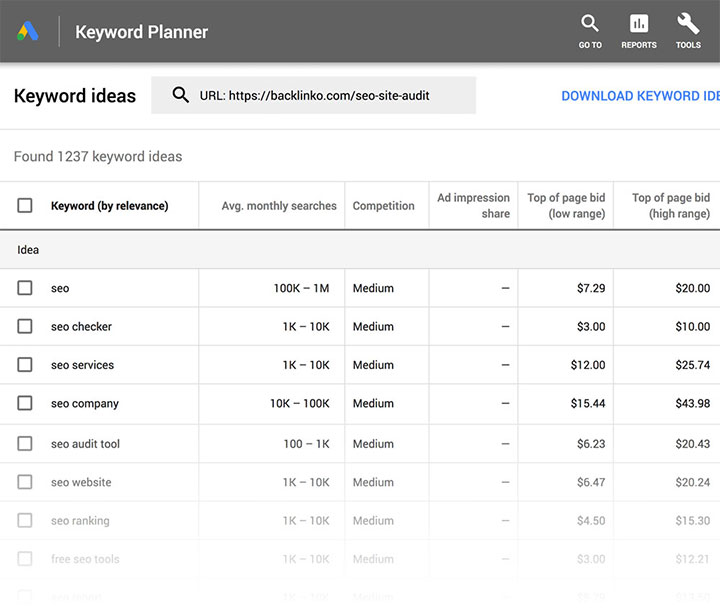Select the 'seo ranking' keyword text
This screenshot has width=720, height=613.
tap(80, 521)
